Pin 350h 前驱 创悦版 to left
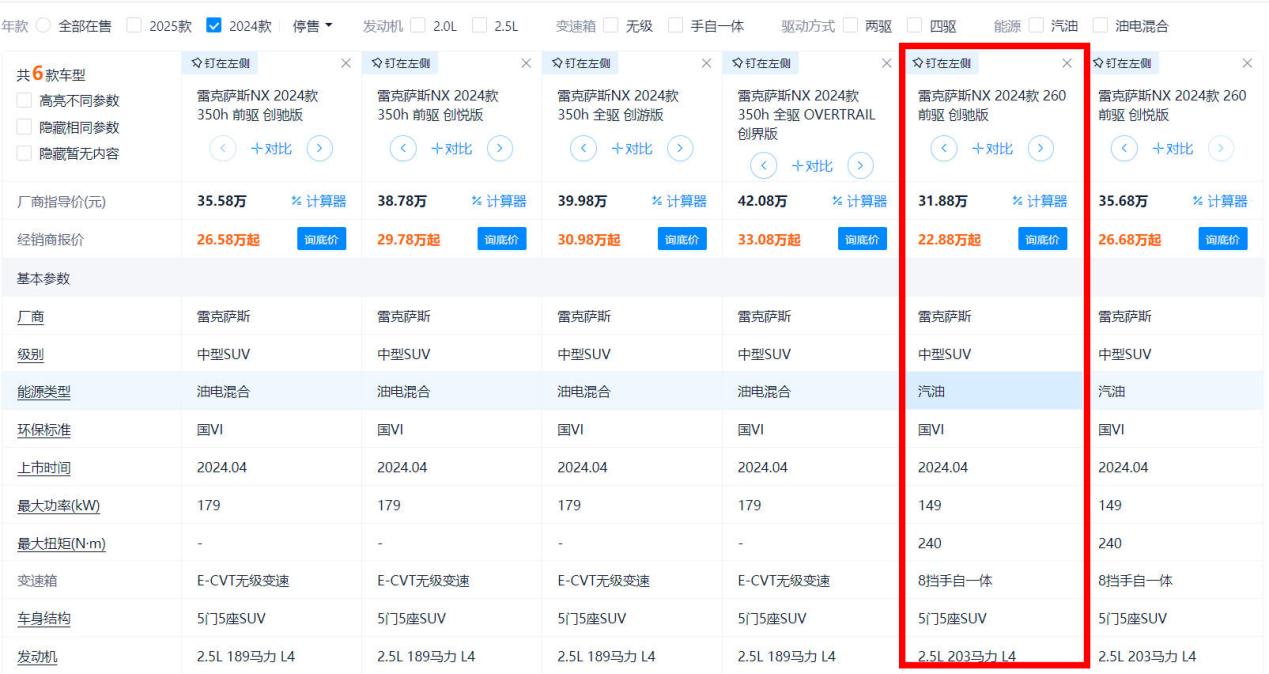The width and height of the screenshot is (1269, 674). coord(398,64)
